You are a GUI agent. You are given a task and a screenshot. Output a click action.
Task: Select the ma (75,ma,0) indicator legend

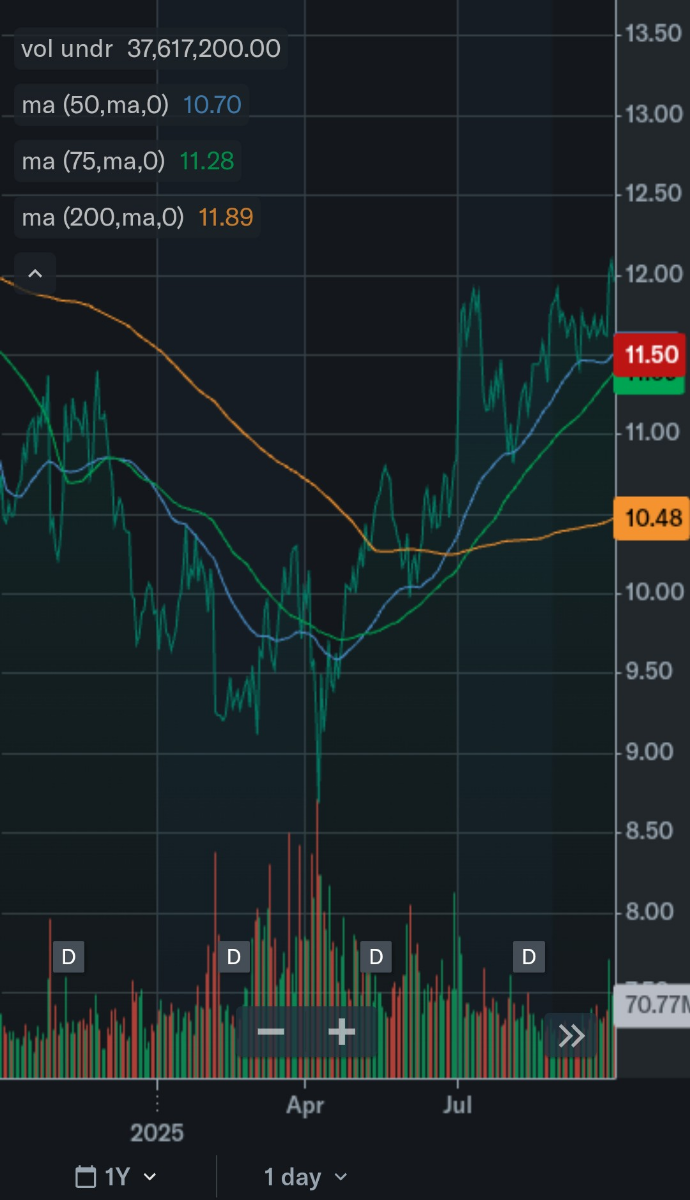(127, 161)
